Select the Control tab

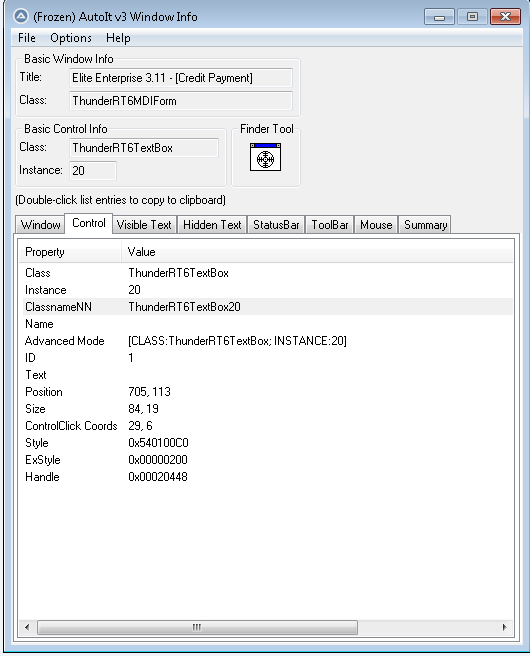pos(89,223)
